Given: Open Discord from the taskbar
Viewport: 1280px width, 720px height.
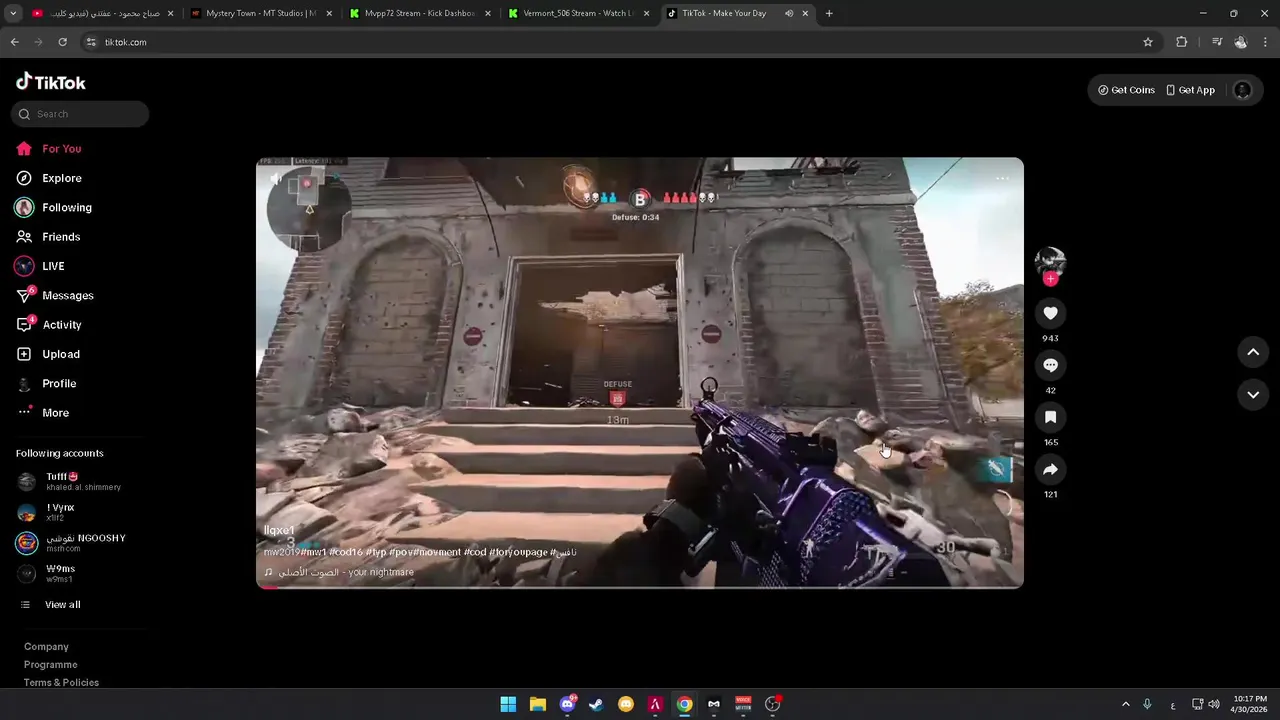Looking at the screenshot, I should [567, 704].
